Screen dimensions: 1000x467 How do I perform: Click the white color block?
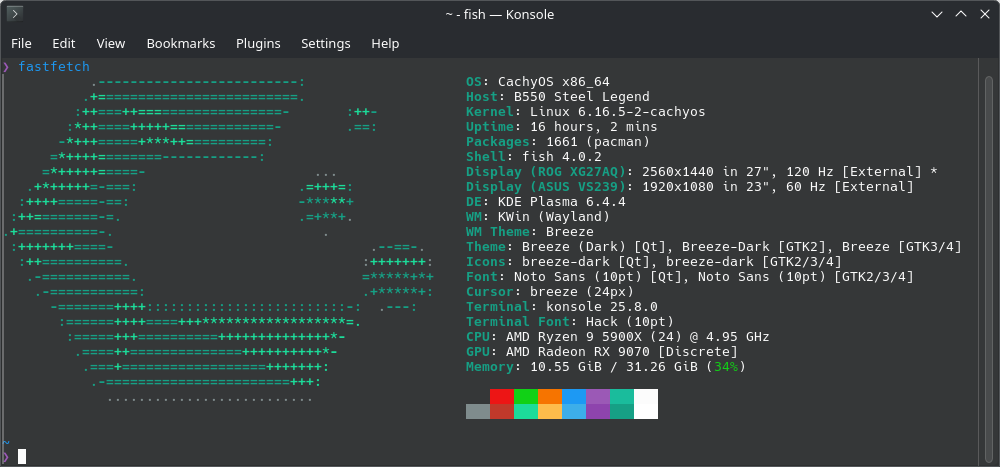(x=646, y=404)
